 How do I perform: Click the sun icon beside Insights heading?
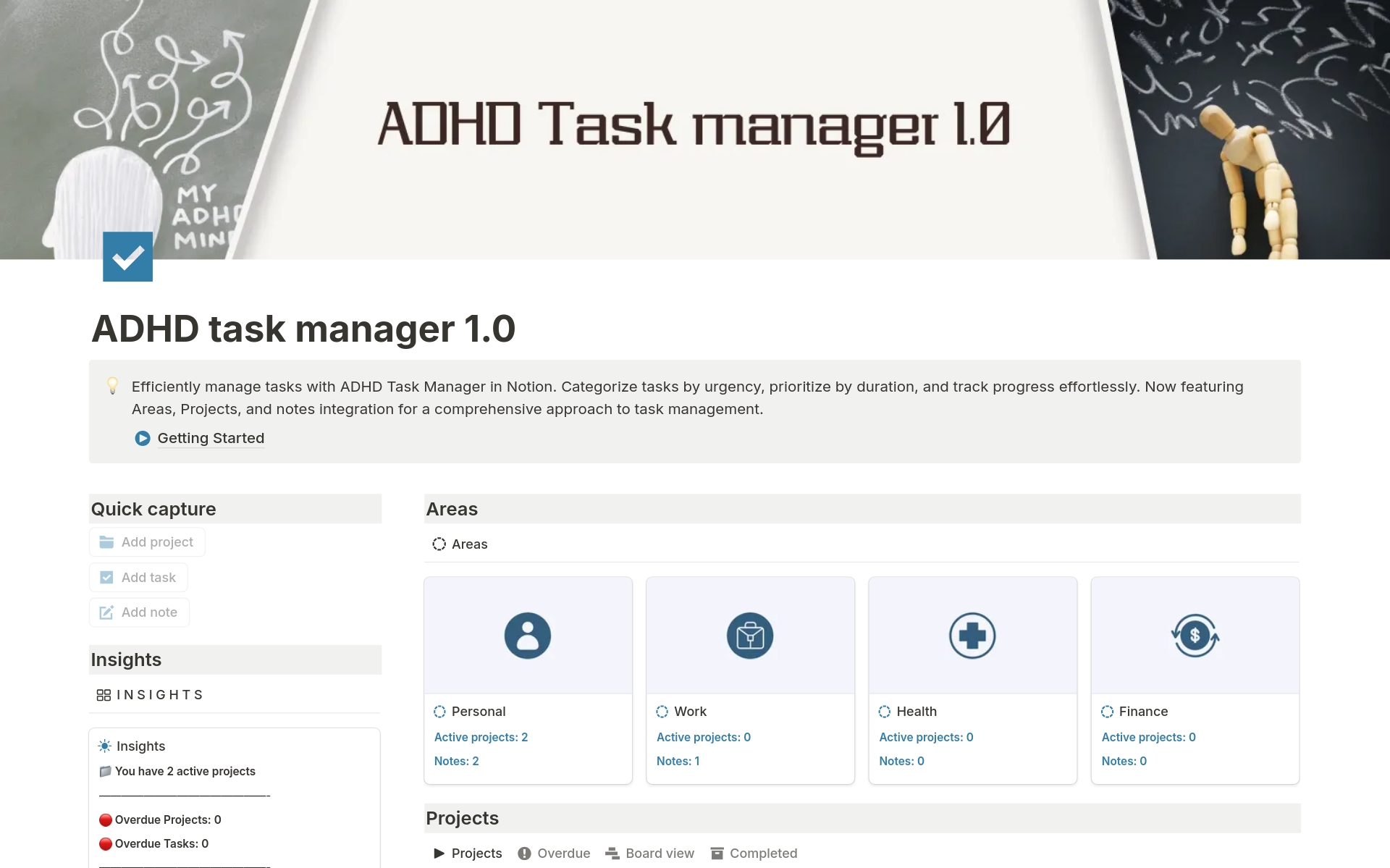point(104,746)
